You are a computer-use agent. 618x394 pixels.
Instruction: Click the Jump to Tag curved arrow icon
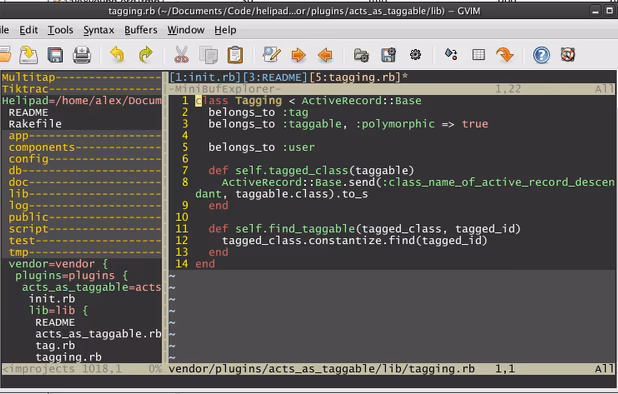pyautogui.click(x=505, y=54)
